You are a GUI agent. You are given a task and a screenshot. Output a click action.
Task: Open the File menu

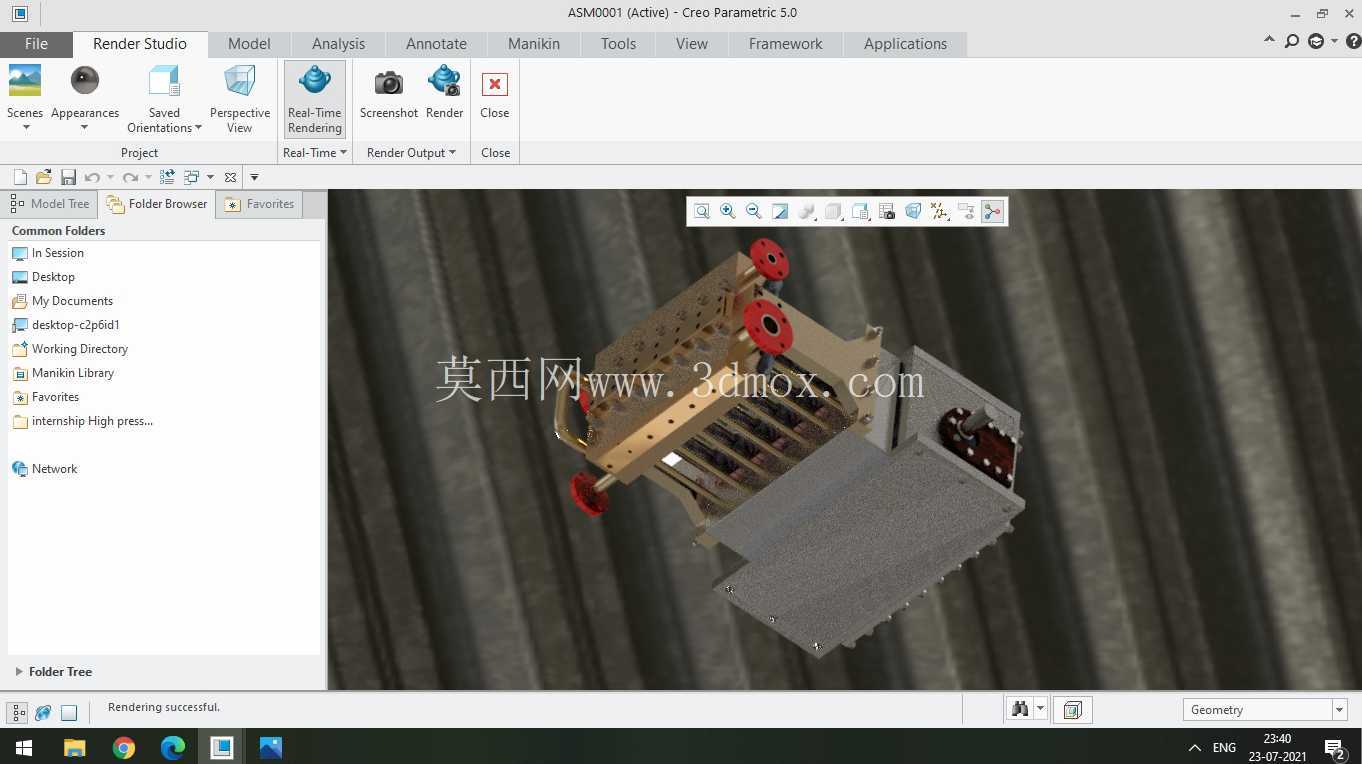[36, 44]
